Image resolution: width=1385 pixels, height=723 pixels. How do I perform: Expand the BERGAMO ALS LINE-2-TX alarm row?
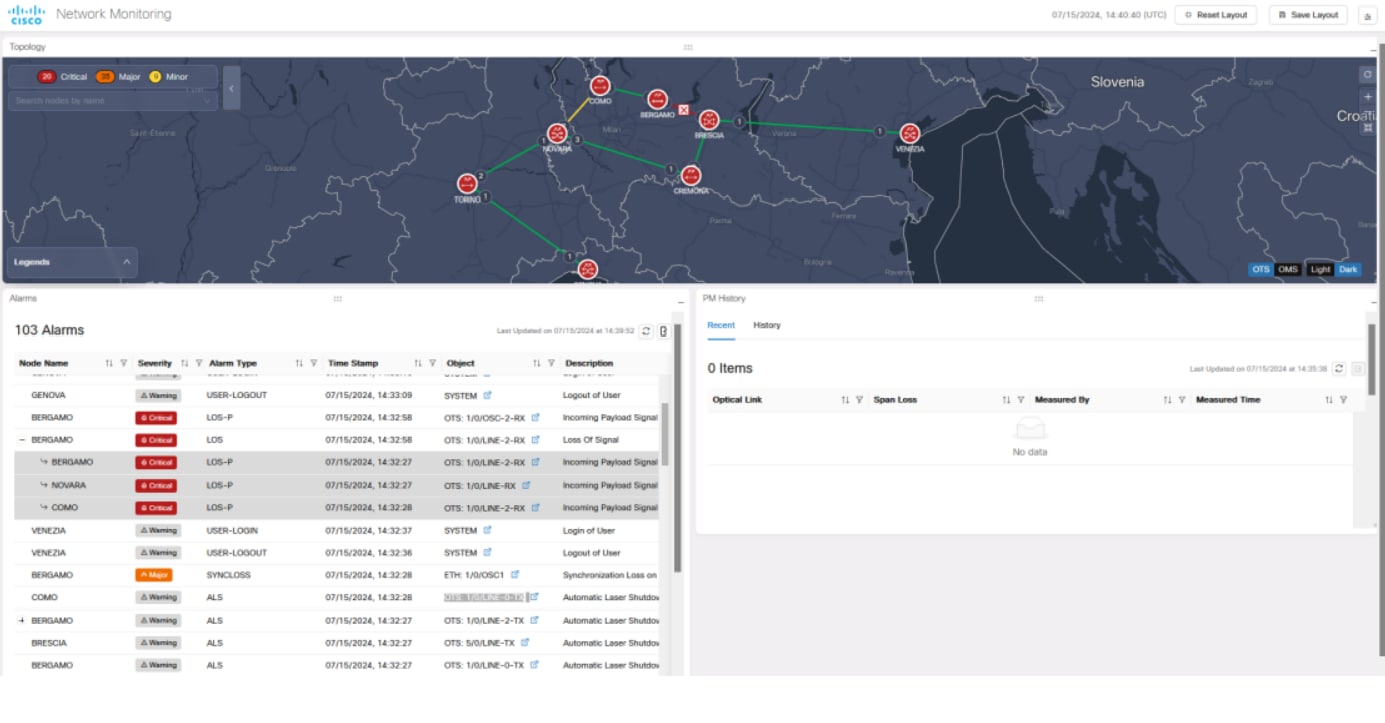pos(22,621)
